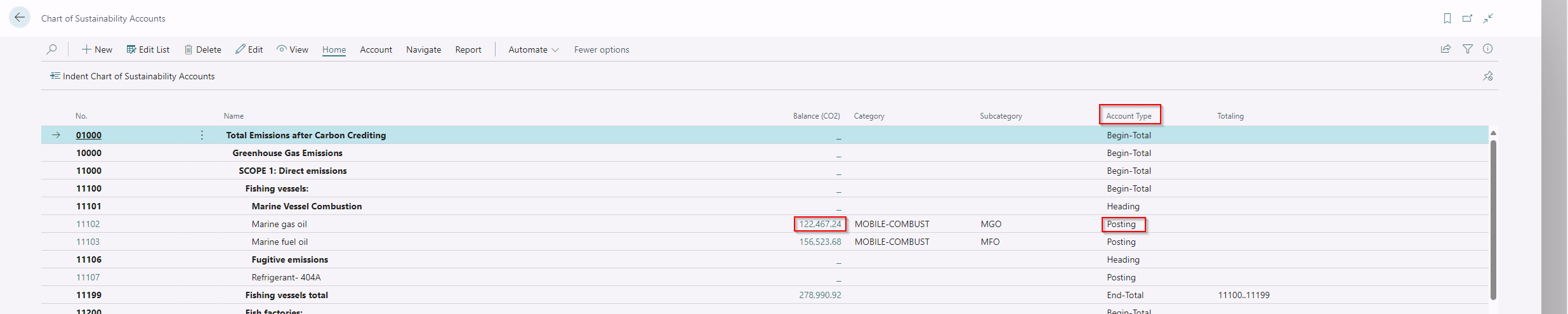This screenshot has height=314, width=1568.
Task: Click the information icon
Action: 1487,49
